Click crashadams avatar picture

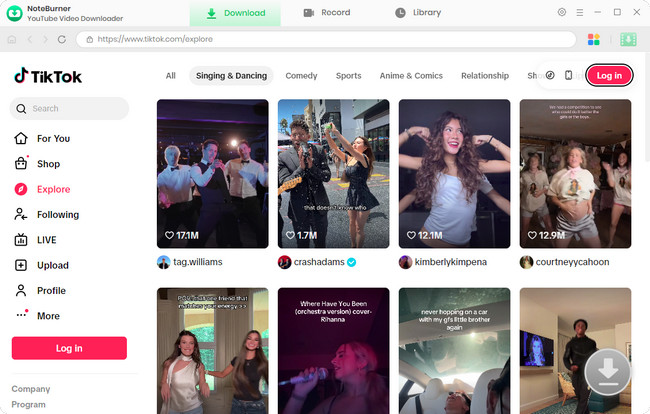(285, 262)
